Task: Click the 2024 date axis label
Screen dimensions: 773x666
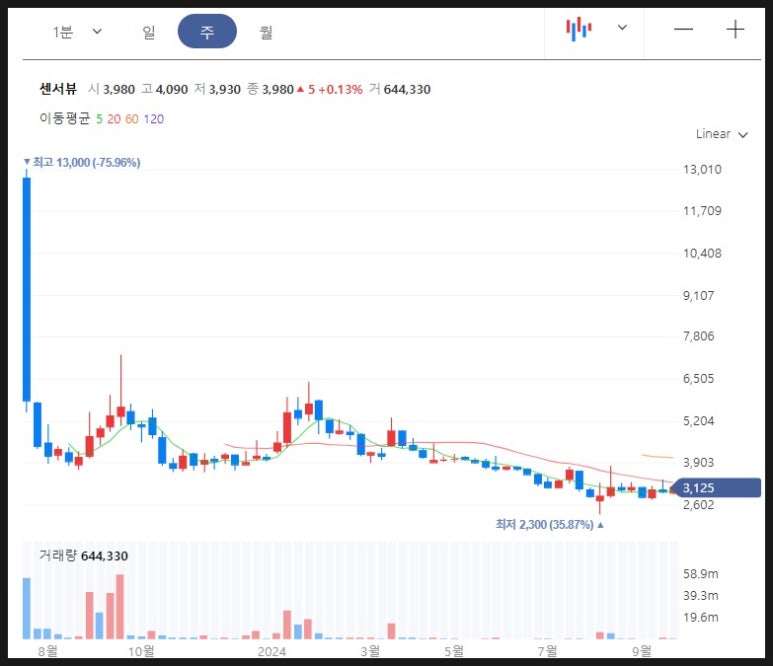Action: [x=272, y=651]
